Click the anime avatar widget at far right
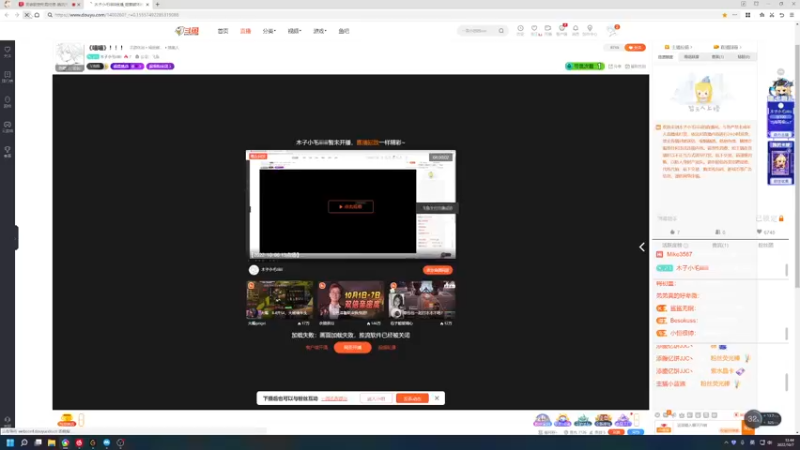 [x=781, y=89]
